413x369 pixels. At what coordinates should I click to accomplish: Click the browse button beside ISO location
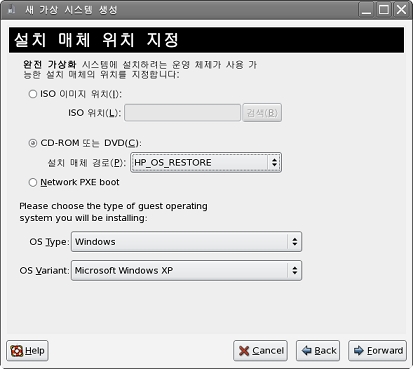(x=262, y=113)
